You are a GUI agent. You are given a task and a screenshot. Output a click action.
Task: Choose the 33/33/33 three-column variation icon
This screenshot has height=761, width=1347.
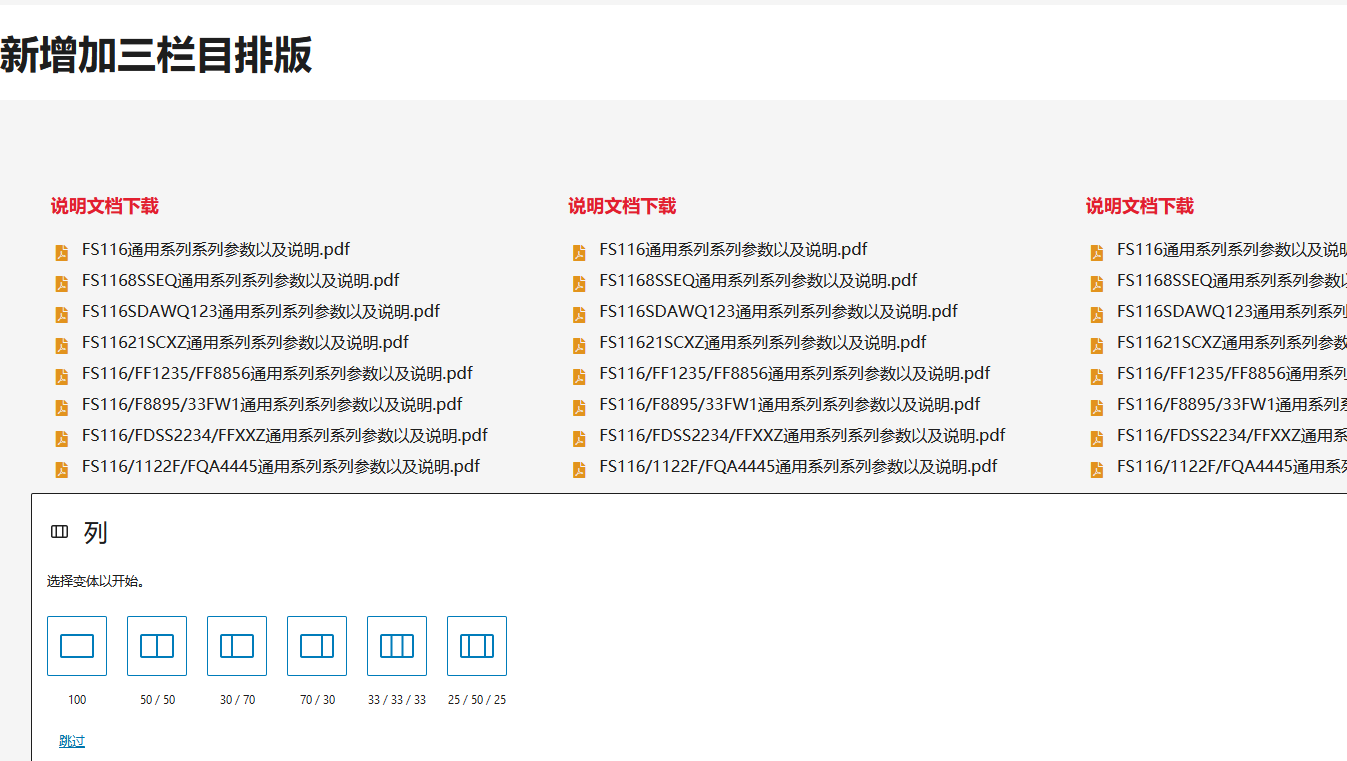[x=396, y=645]
